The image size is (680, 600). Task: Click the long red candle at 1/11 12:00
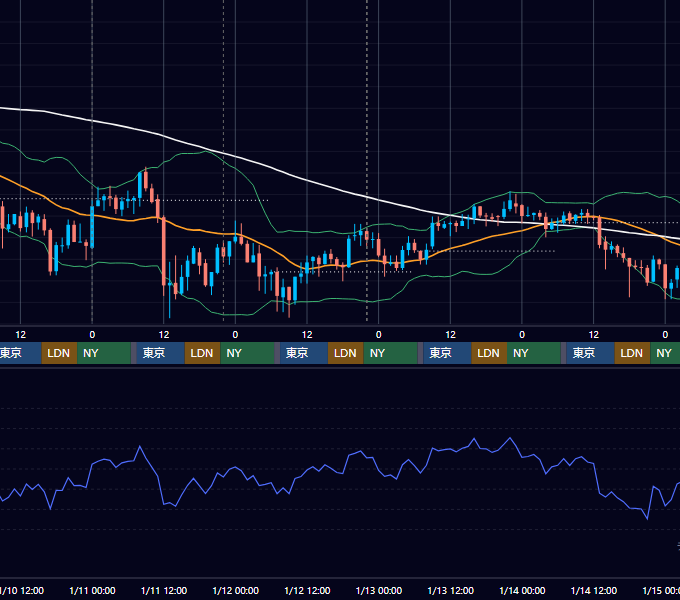pyautogui.click(x=164, y=251)
